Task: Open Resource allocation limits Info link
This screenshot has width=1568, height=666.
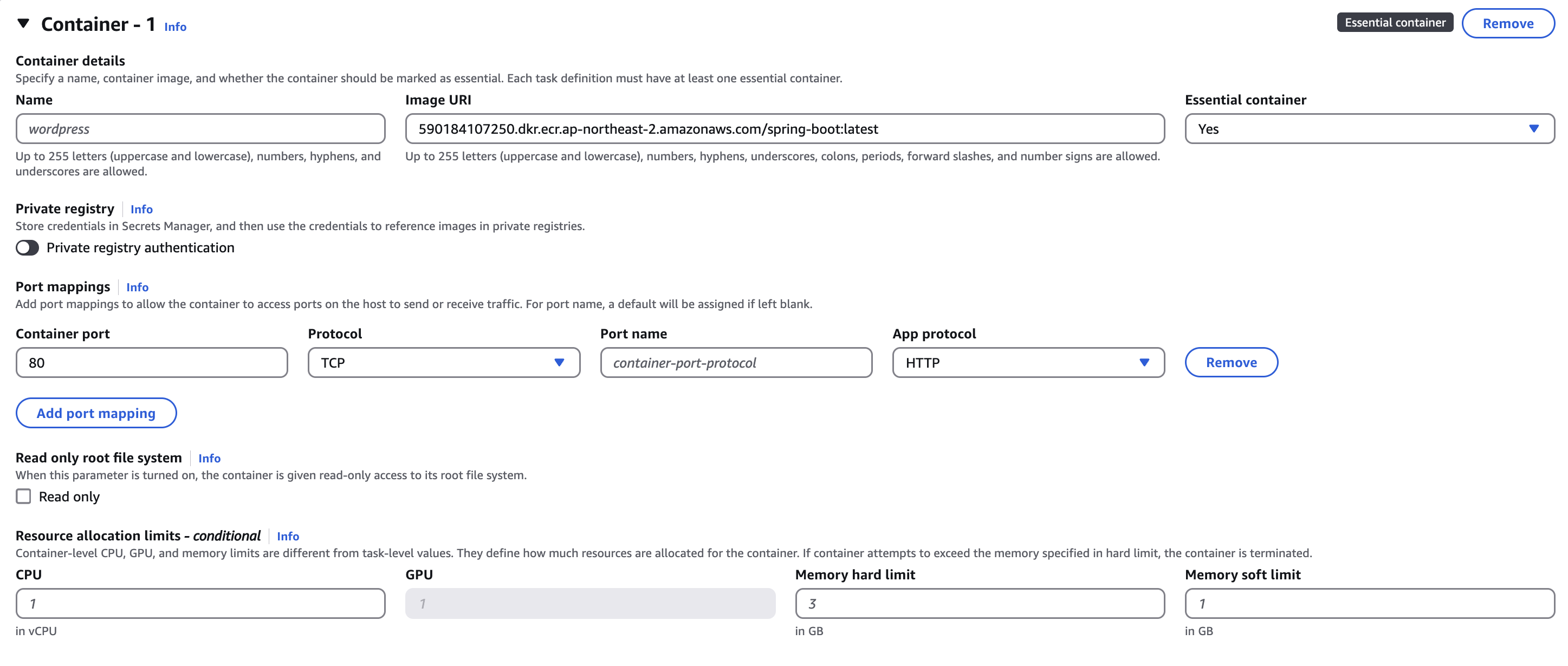Action: (287, 536)
